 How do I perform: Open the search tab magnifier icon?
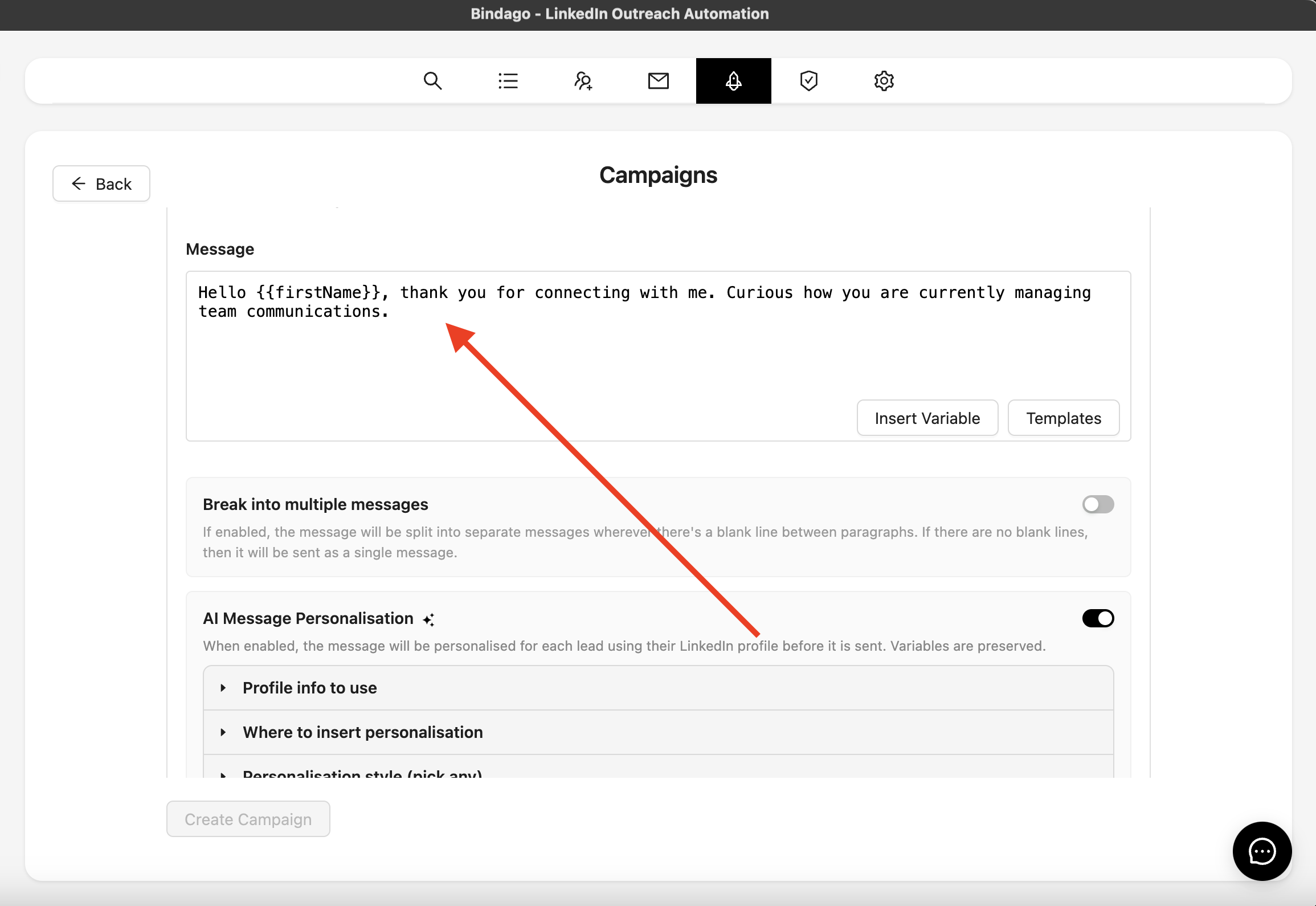pyautogui.click(x=433, y=81)
